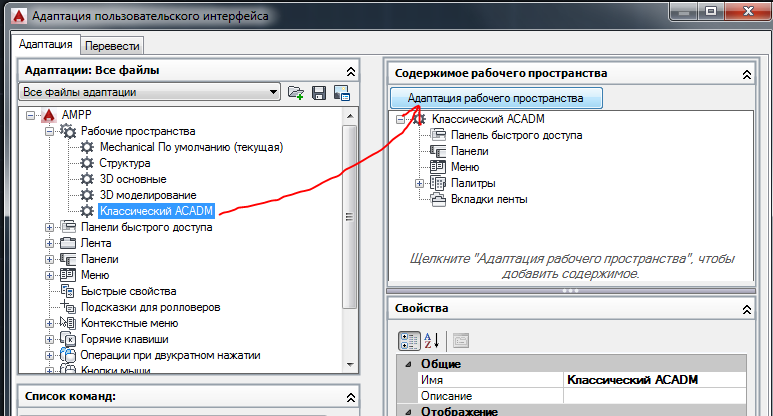This screenshot has height=416, width=773.
Task: Select Классический ACADM in the left tree
Action: click(x=156, y=211)
